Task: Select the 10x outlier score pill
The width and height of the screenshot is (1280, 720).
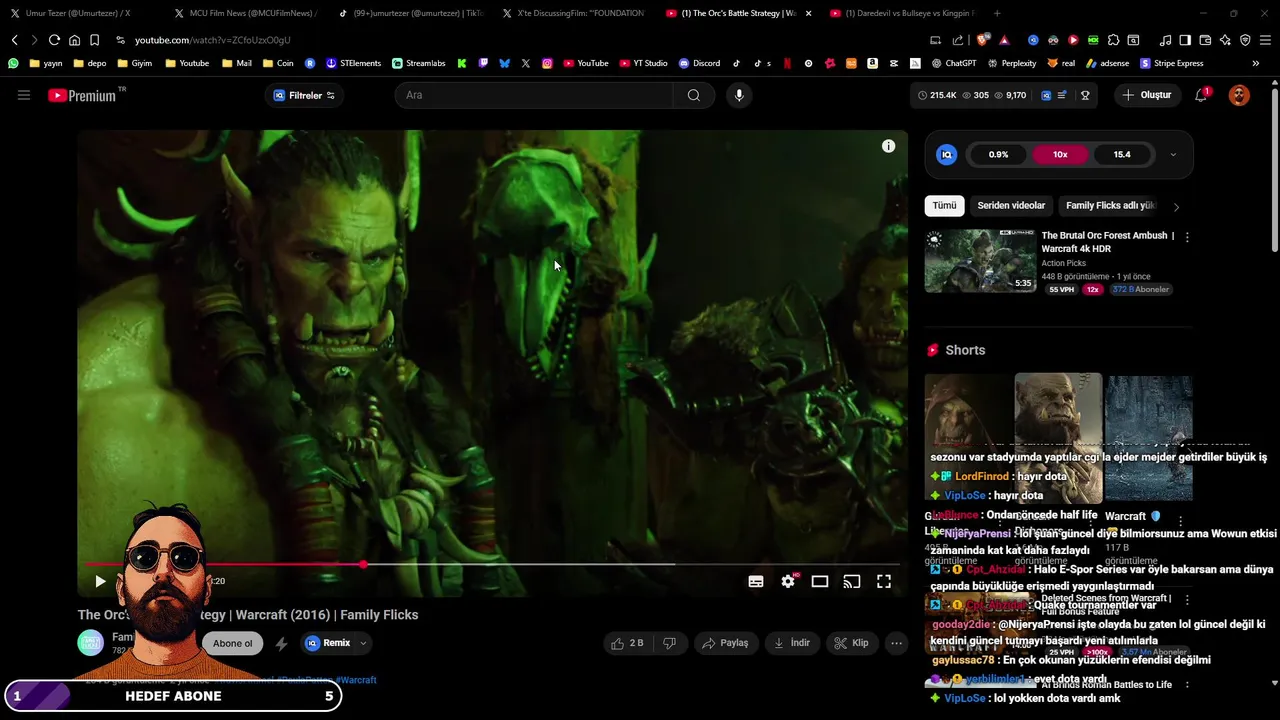Action: (1060, 155)
